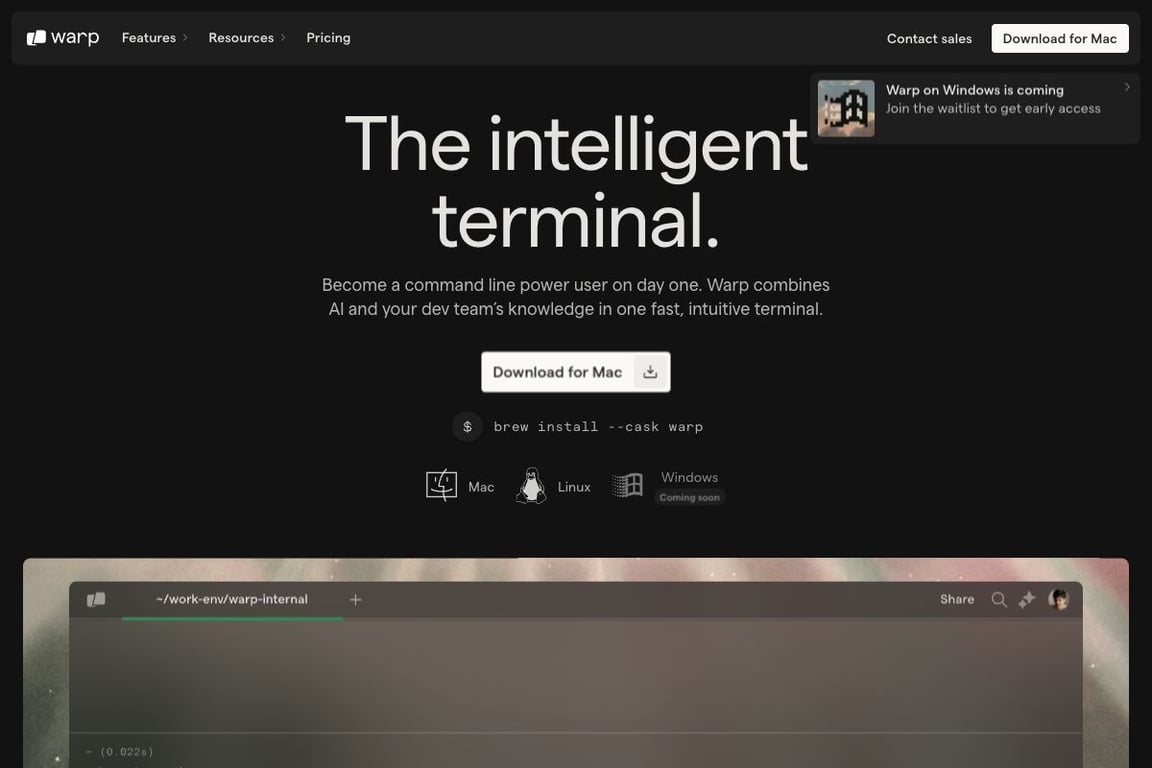Expand the Features menu chevron

pyautogui.click(x=185, y=37)
